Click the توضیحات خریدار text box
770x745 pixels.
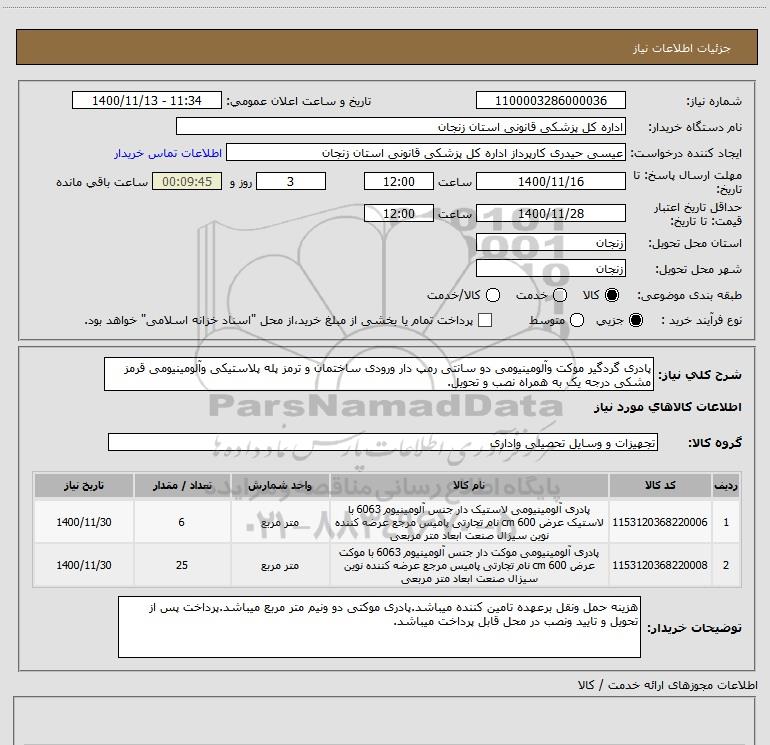379,627
